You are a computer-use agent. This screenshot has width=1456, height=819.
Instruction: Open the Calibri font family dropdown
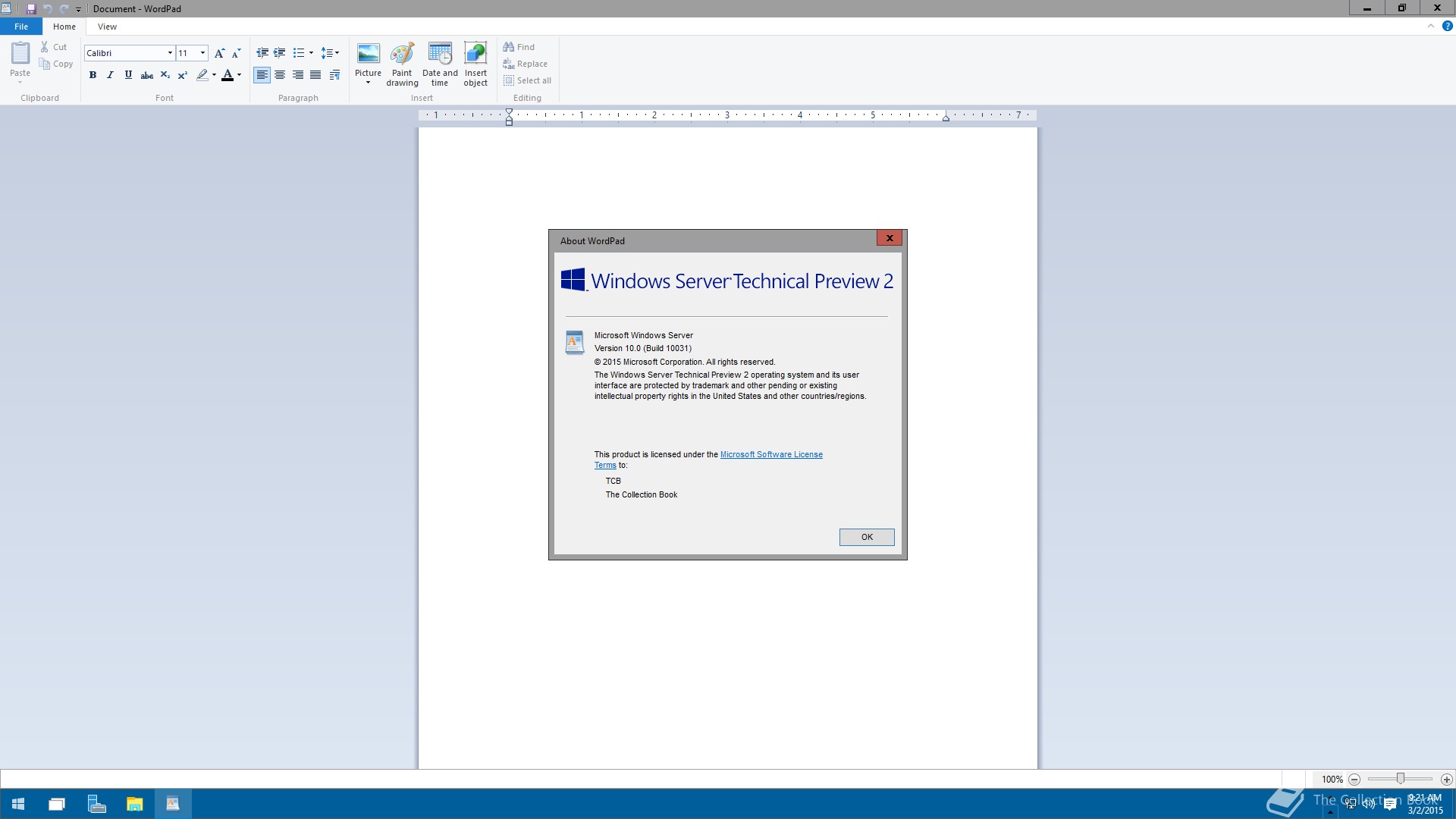click(x=170, y=53)
